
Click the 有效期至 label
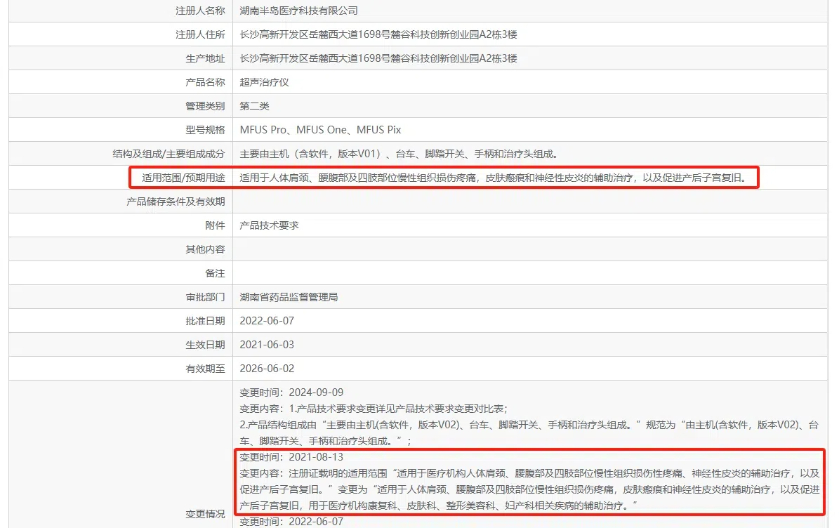pos(205,369)
